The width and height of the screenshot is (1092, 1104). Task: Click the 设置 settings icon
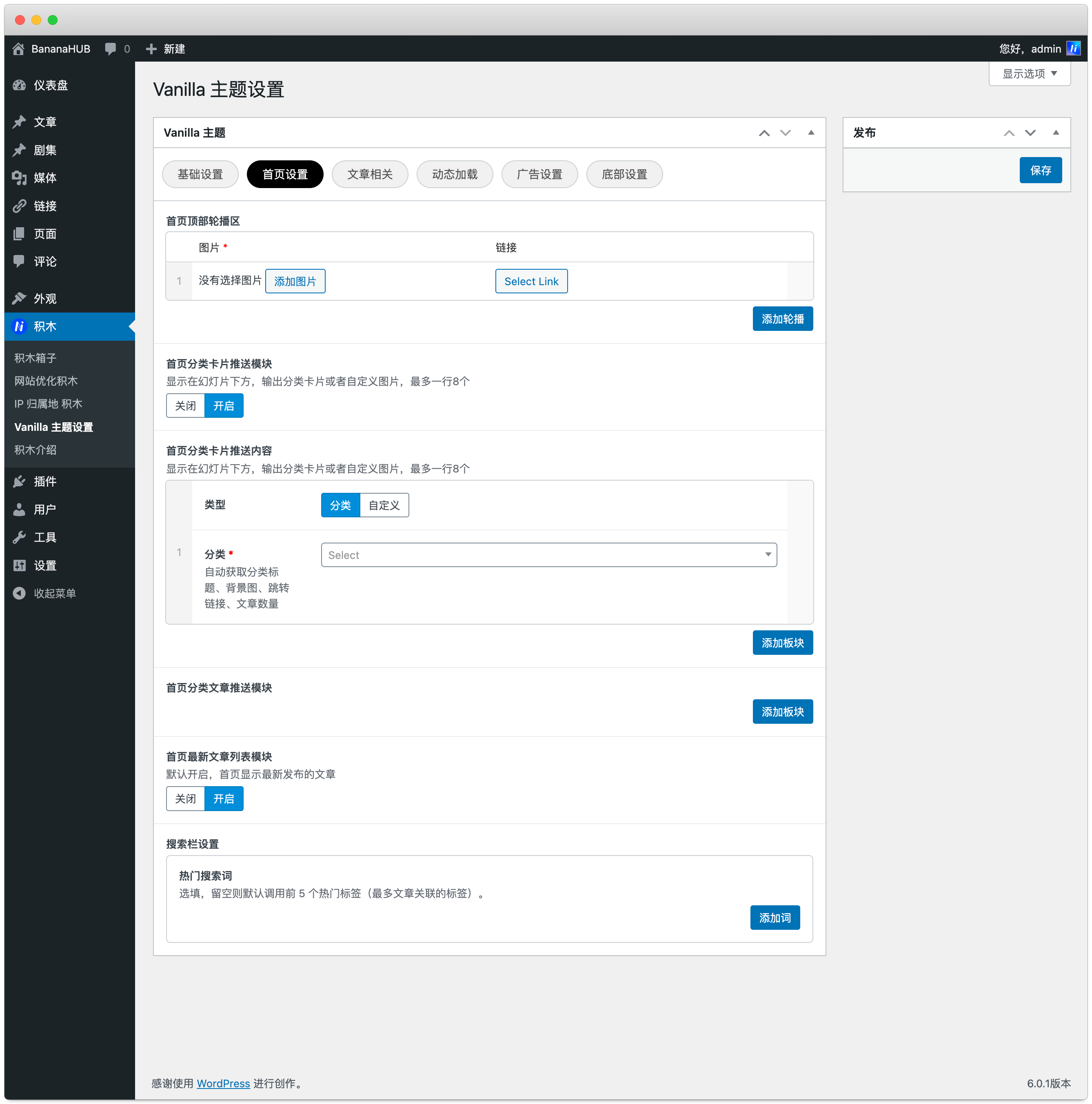pyautogui.click(x=20, y=565)
